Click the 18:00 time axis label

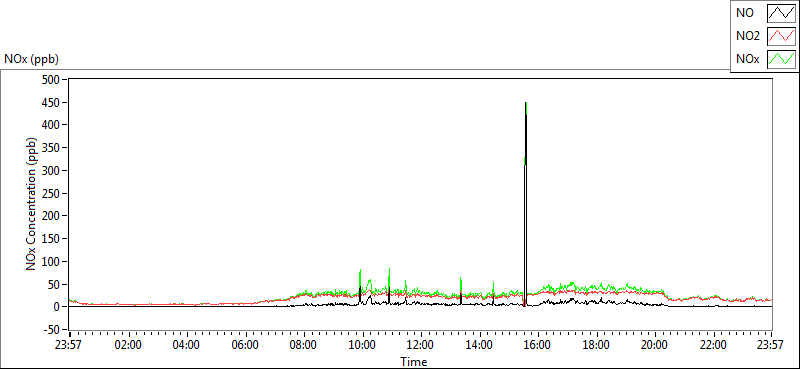(x=595, y=345)
